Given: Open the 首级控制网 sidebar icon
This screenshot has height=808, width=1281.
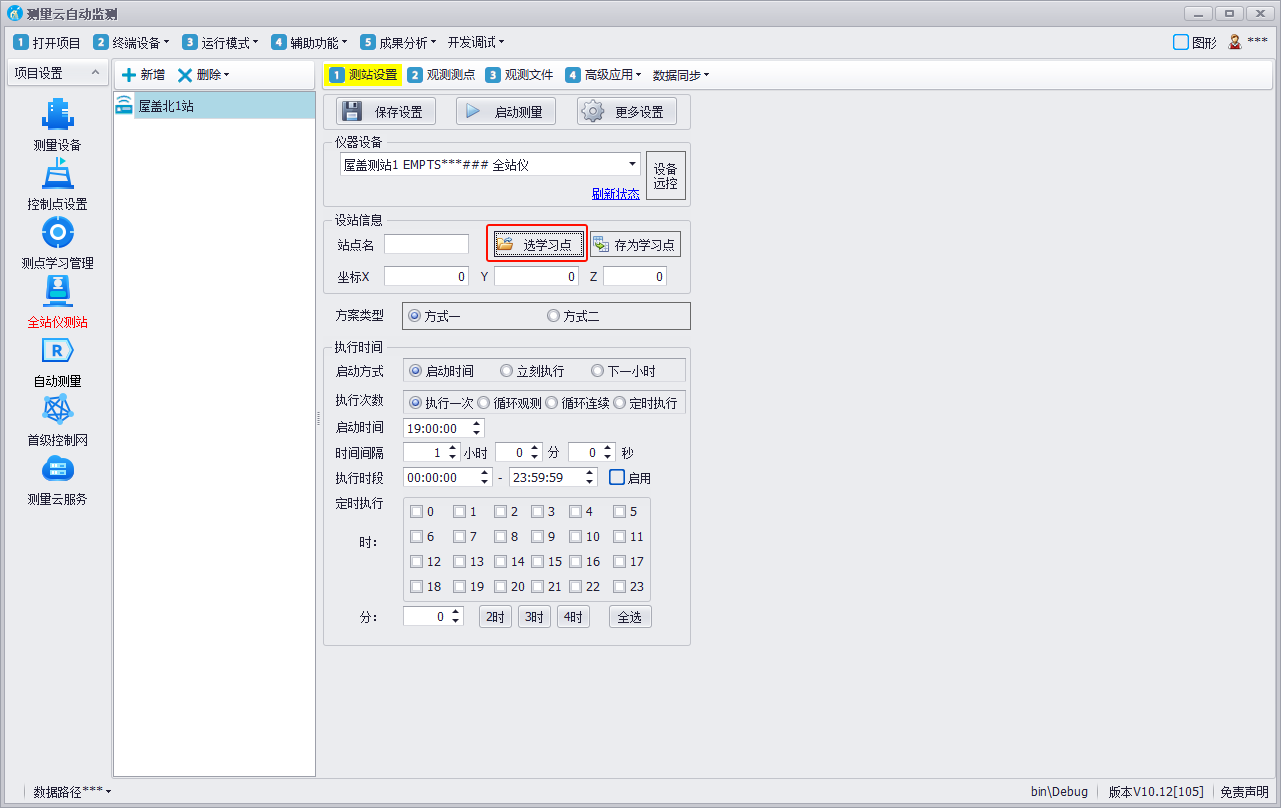Looking at the screenshot, I should [57, 411].
